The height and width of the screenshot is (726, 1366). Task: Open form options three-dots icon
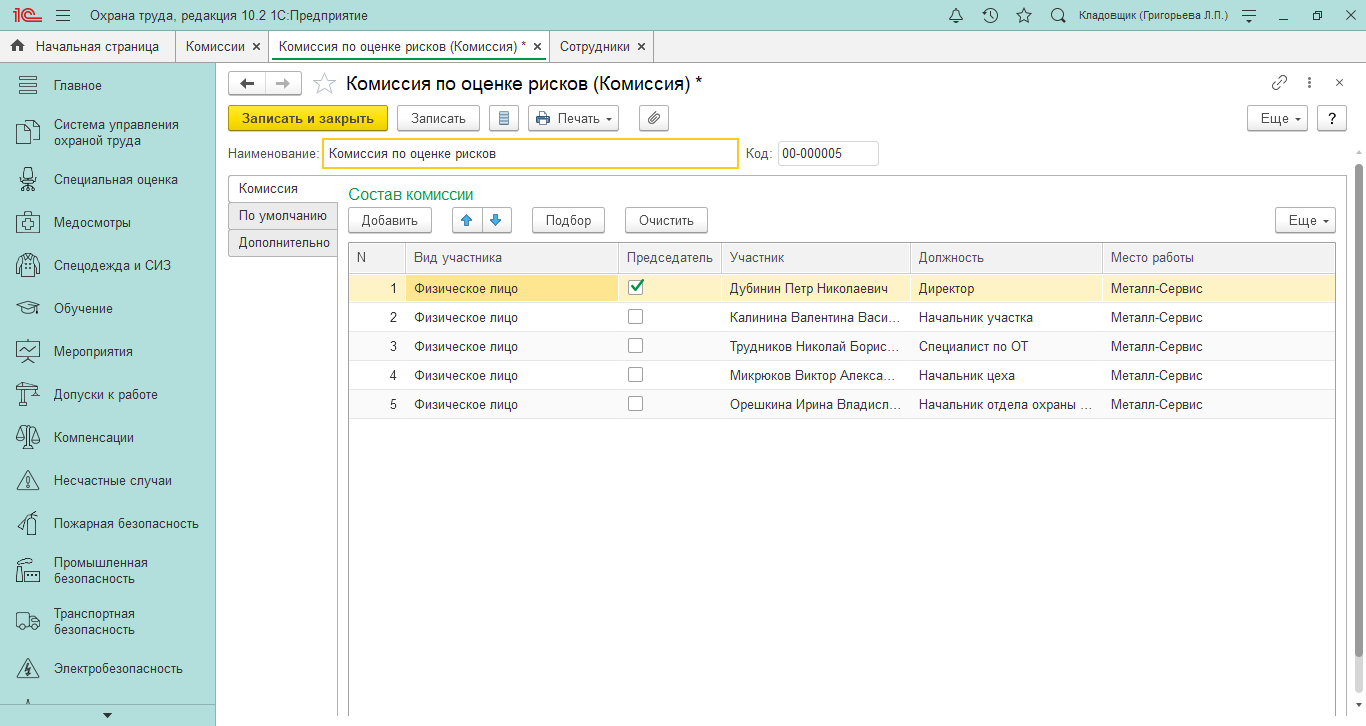1309,83
